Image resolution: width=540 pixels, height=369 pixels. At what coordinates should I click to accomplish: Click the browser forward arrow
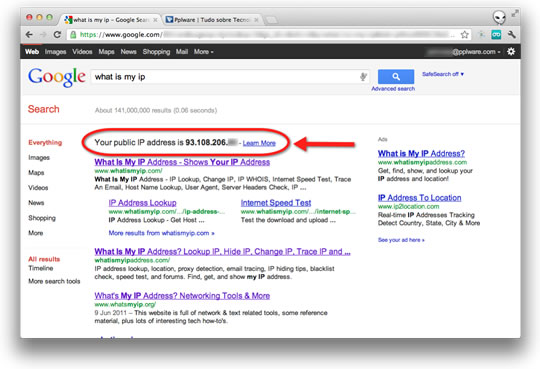43,34
